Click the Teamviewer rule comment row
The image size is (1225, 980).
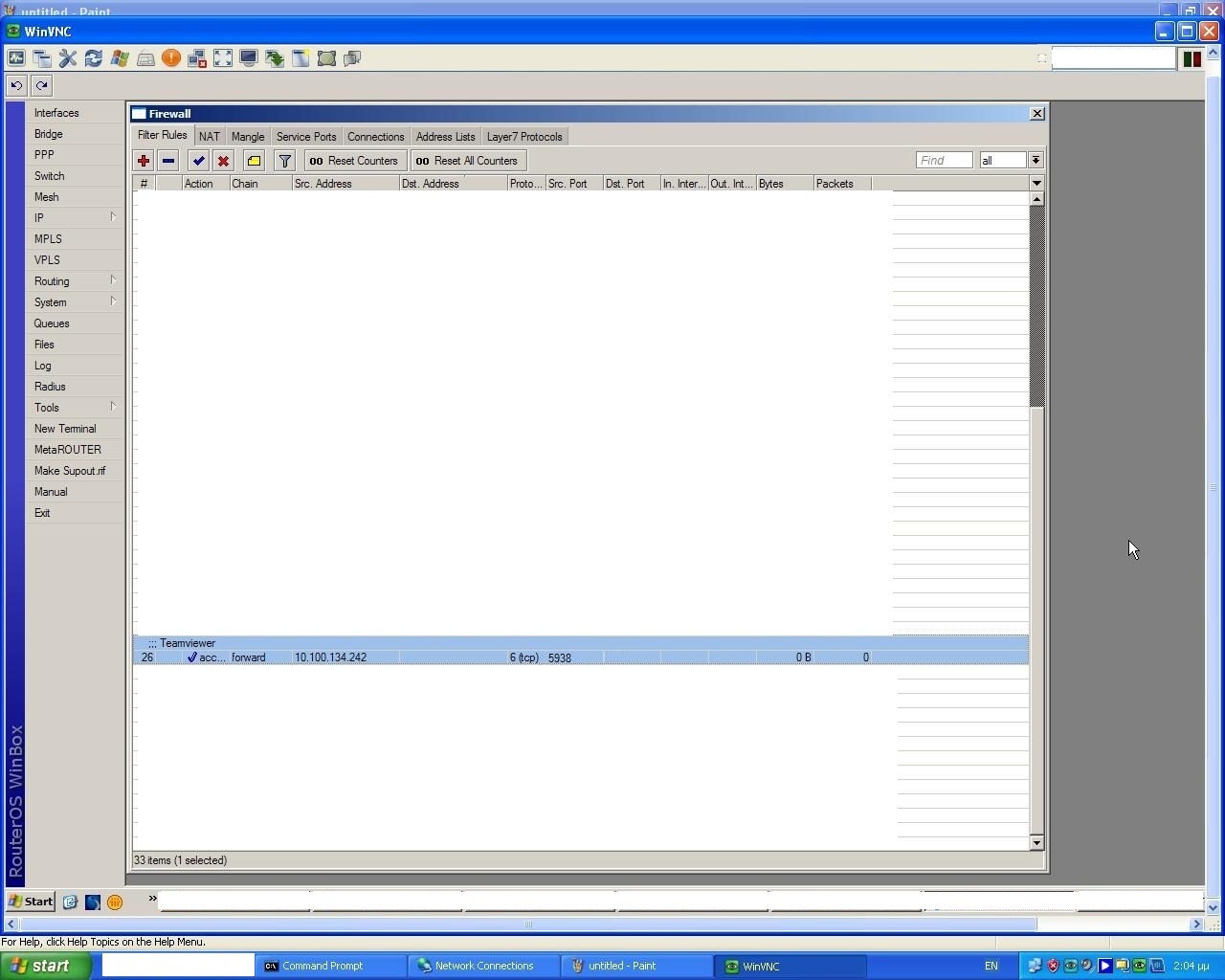click(581, 643)
